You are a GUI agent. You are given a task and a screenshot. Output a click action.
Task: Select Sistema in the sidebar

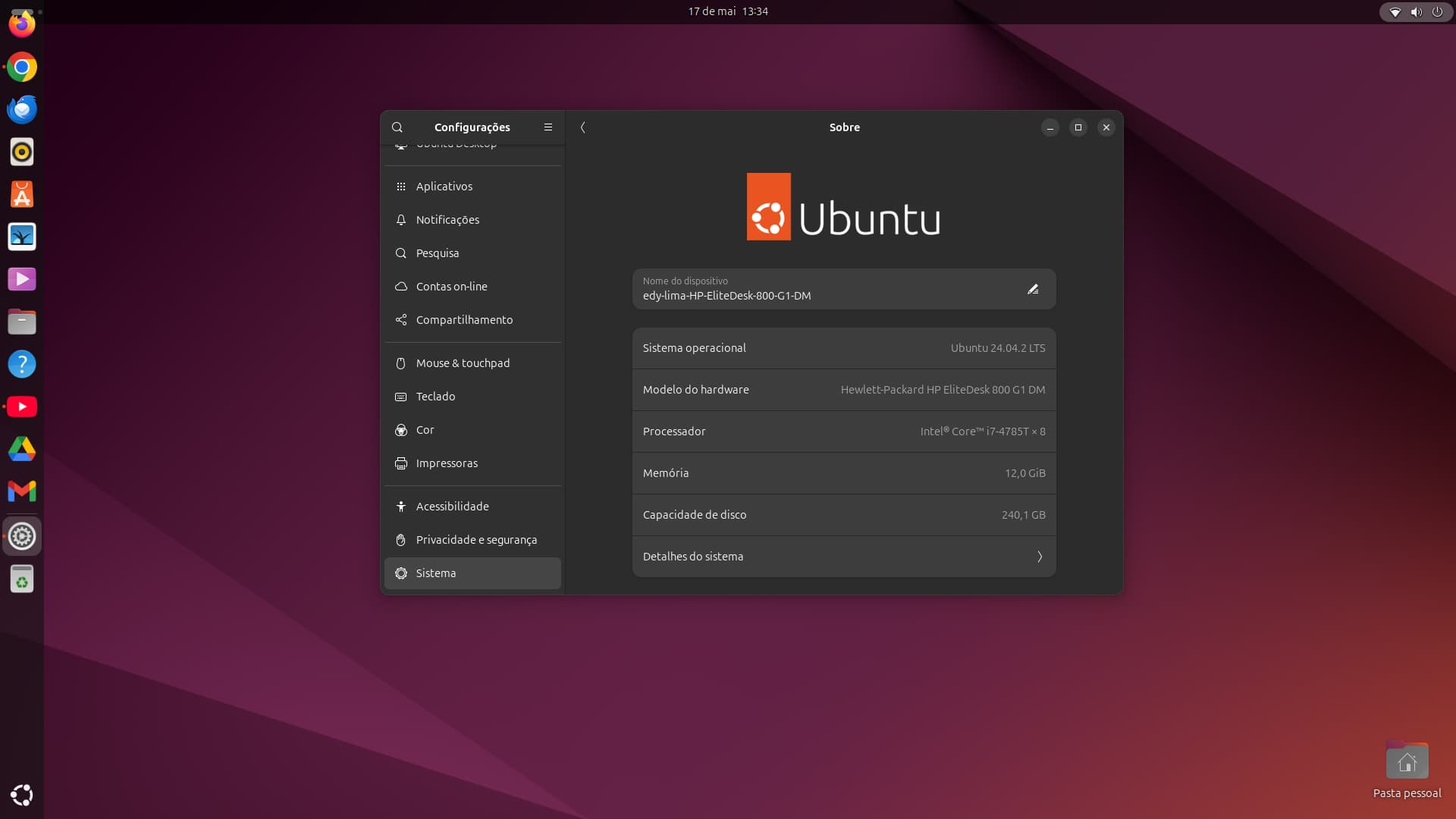472,573
